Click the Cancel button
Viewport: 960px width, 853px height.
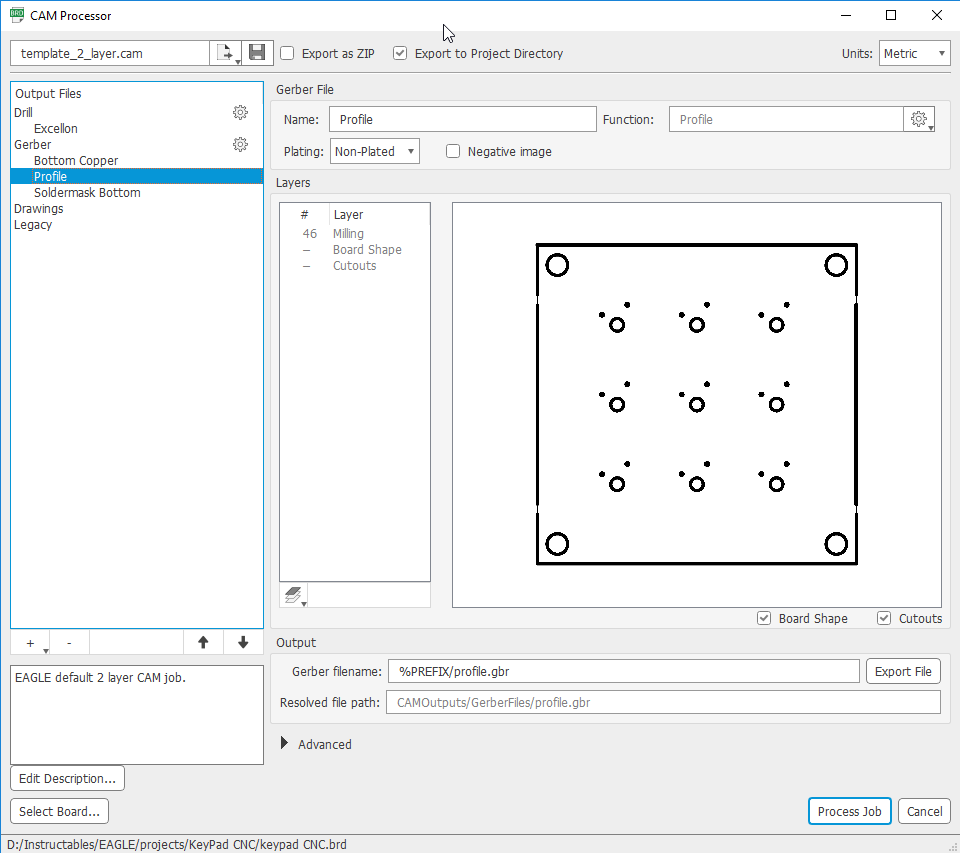point(924,811)
